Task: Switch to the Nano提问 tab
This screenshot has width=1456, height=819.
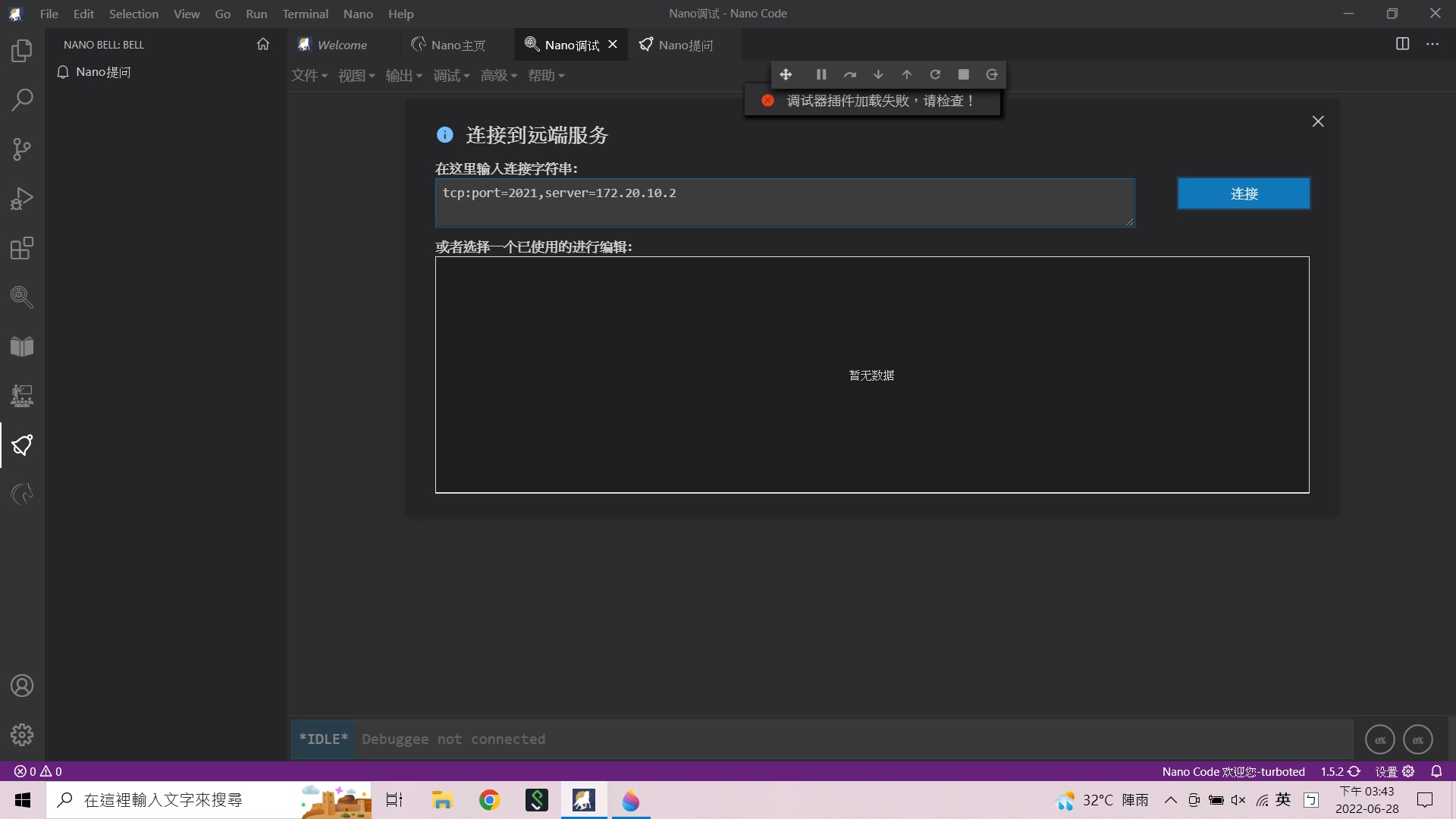Action: click(686, 45)
